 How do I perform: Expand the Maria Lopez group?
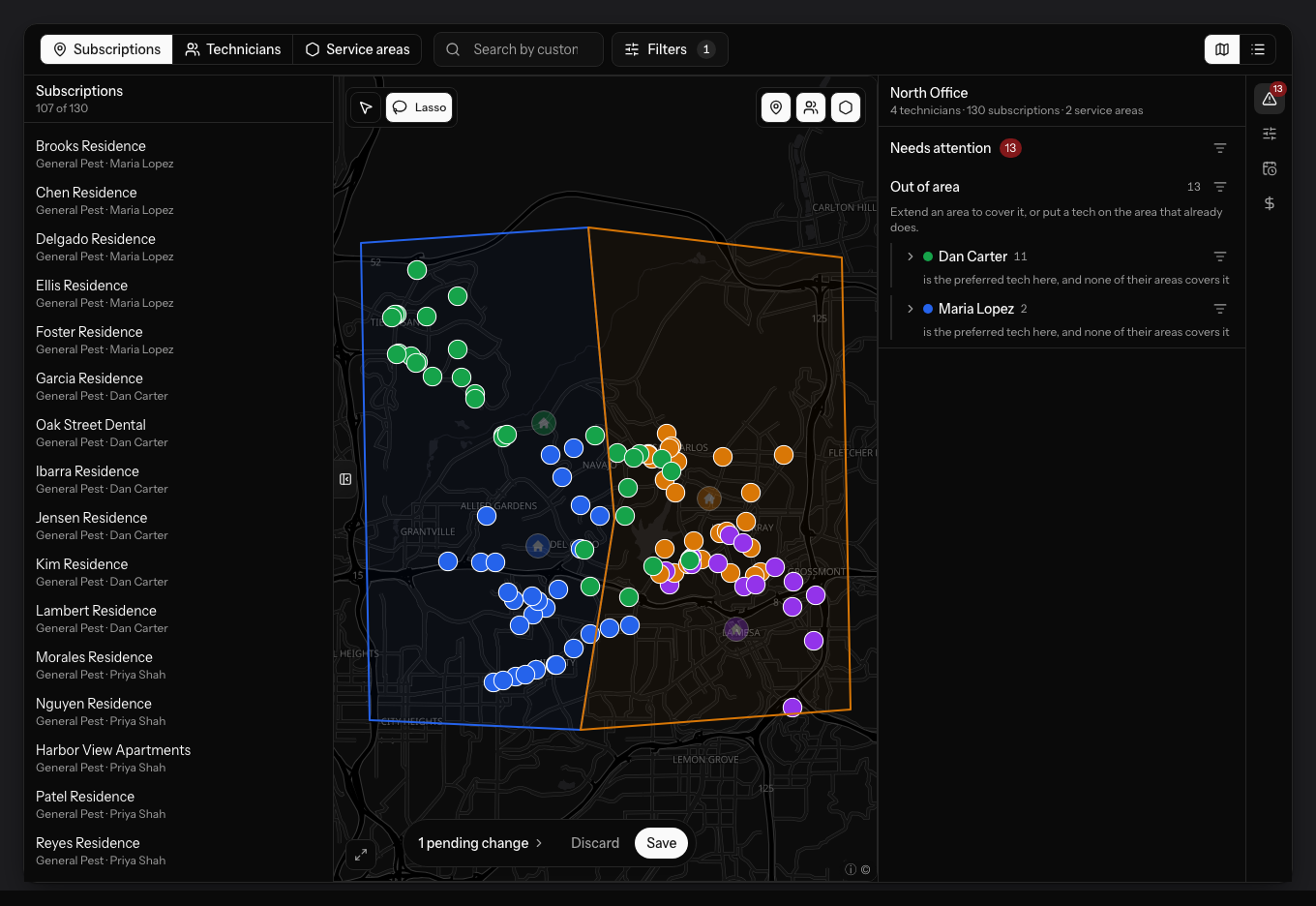(911, 309)
